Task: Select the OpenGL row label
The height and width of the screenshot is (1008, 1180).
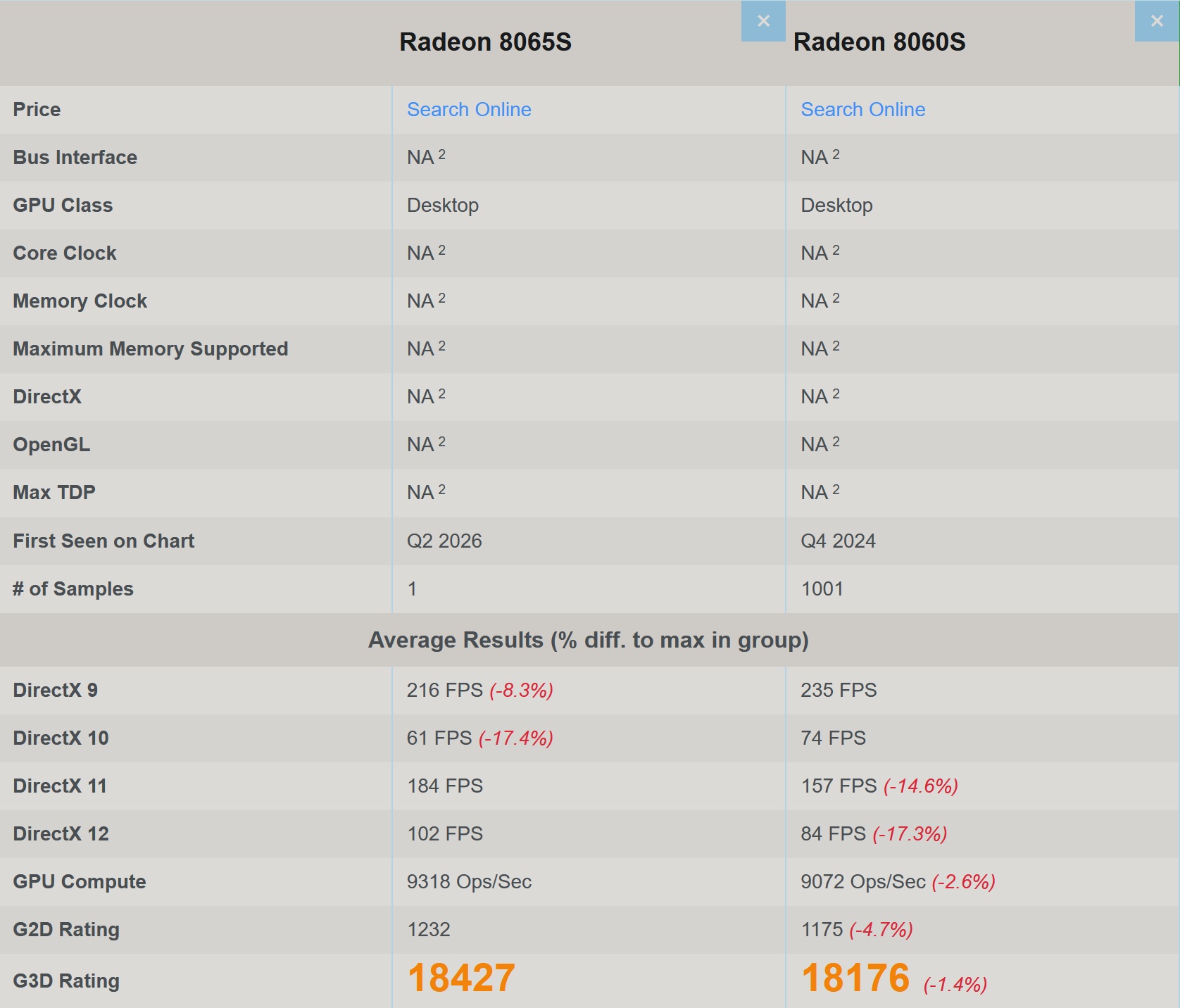Action: point(51,445)
